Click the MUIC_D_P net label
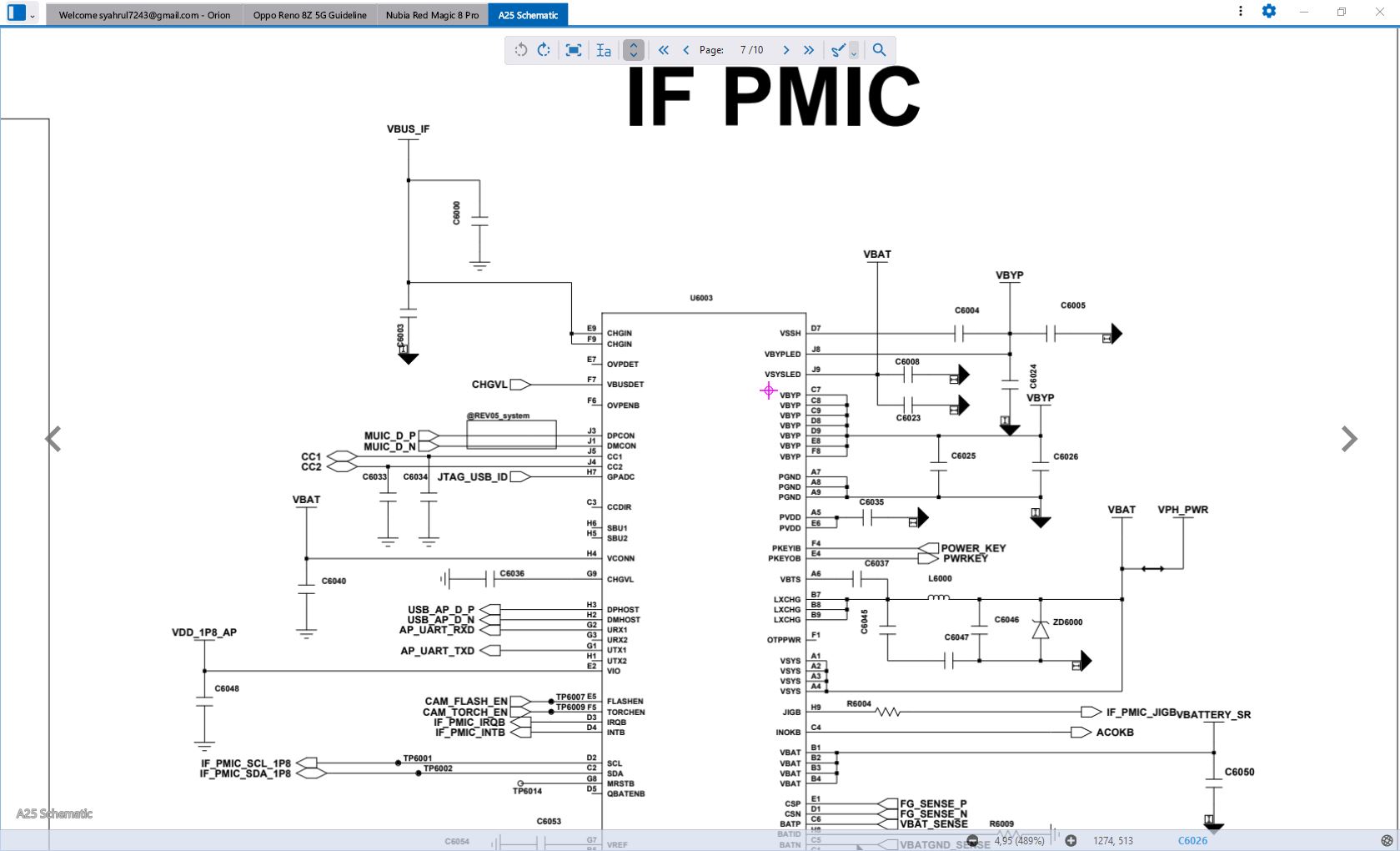The image size is (1400, 851). pos(389,436)
